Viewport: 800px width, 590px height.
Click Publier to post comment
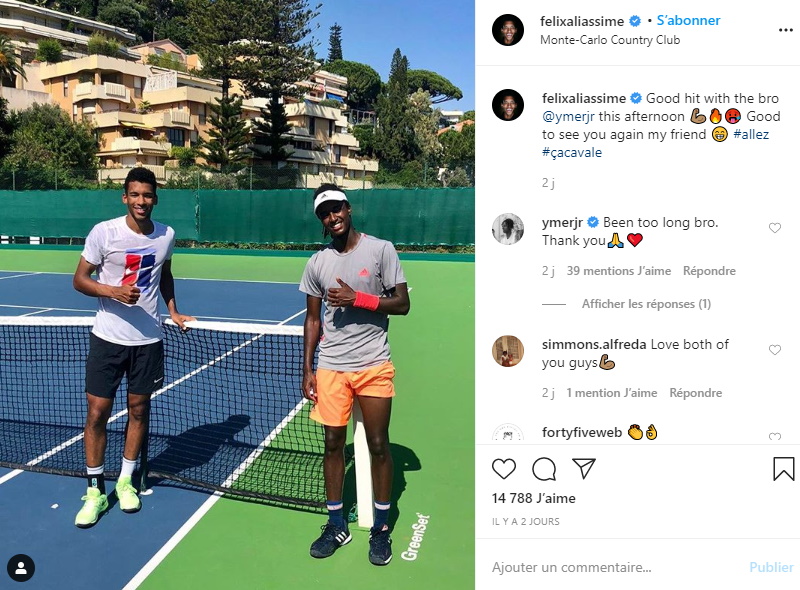click(771, 567)
